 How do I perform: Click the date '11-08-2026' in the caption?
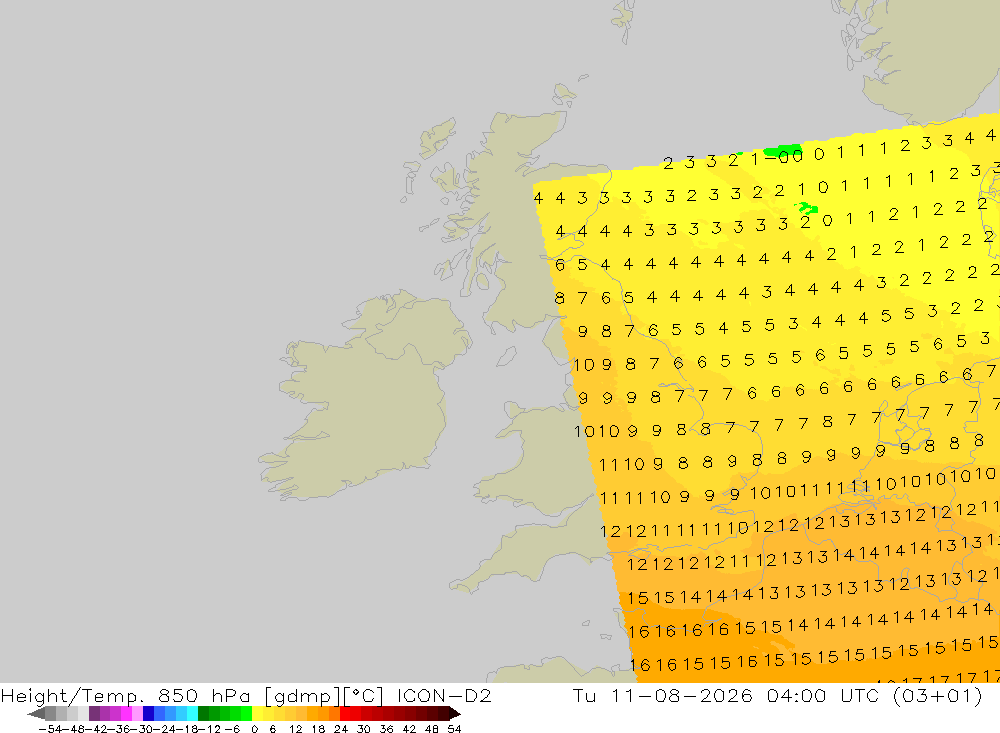pos(682,695)
